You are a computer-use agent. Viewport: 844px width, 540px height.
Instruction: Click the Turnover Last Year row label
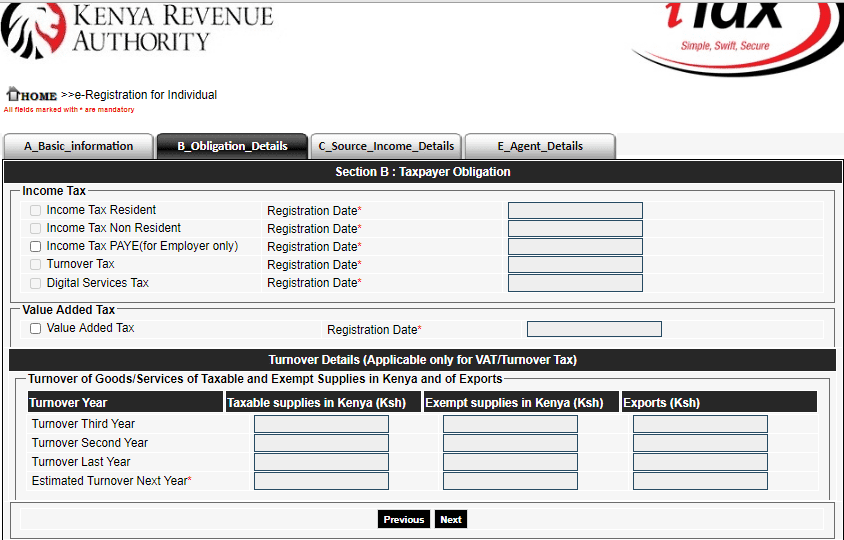pos(81,461)
